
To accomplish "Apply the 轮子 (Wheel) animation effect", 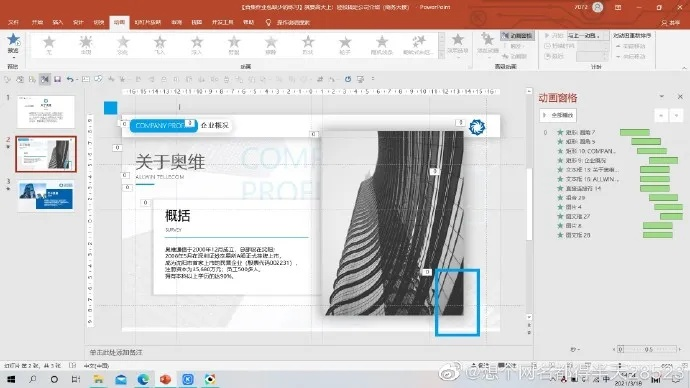I will [x=345, y=45].
